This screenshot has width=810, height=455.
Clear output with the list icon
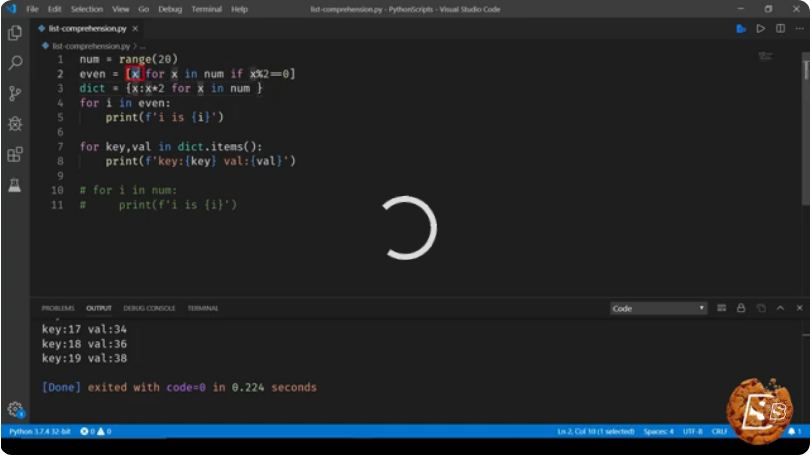(721, 308)
